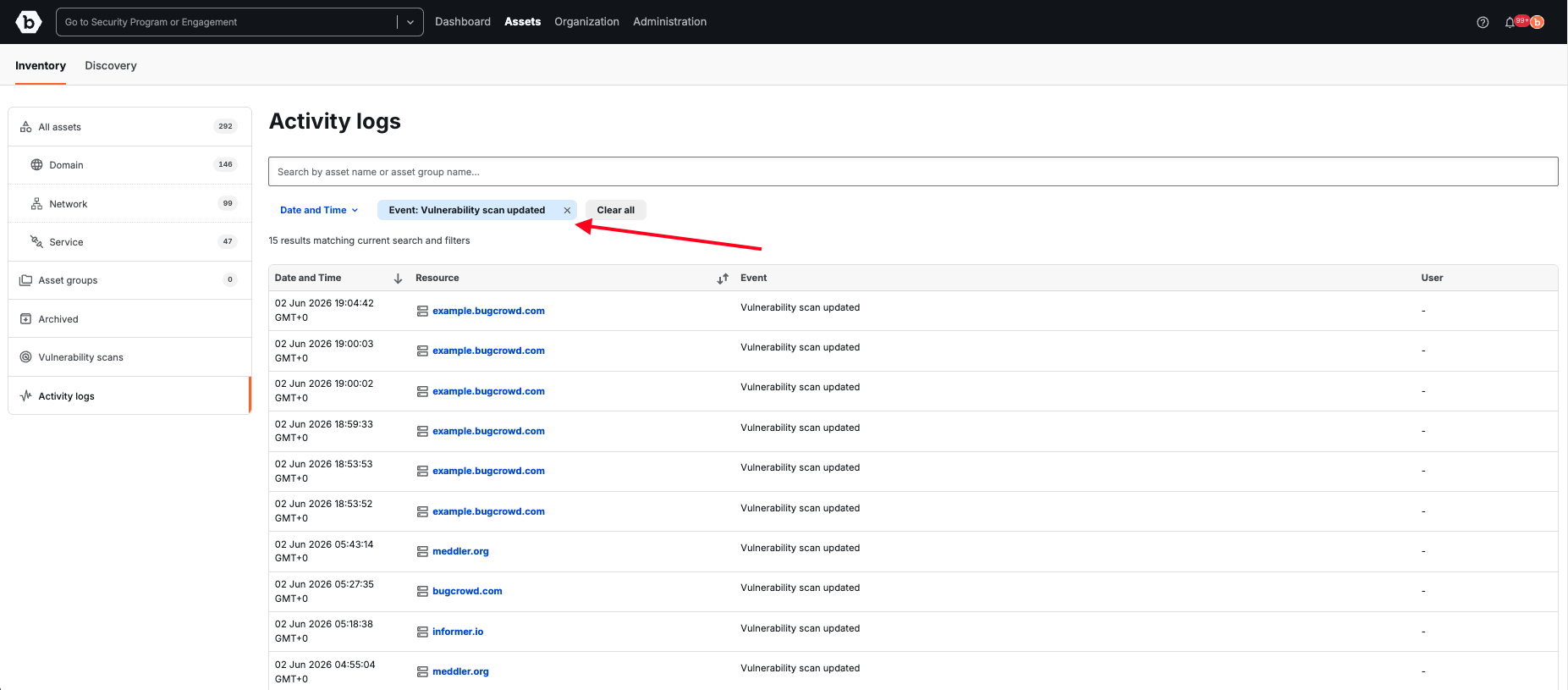The height and width of the screenshot is (690, 1568).
Task: Click the Archived box icon
Action: 26,319
